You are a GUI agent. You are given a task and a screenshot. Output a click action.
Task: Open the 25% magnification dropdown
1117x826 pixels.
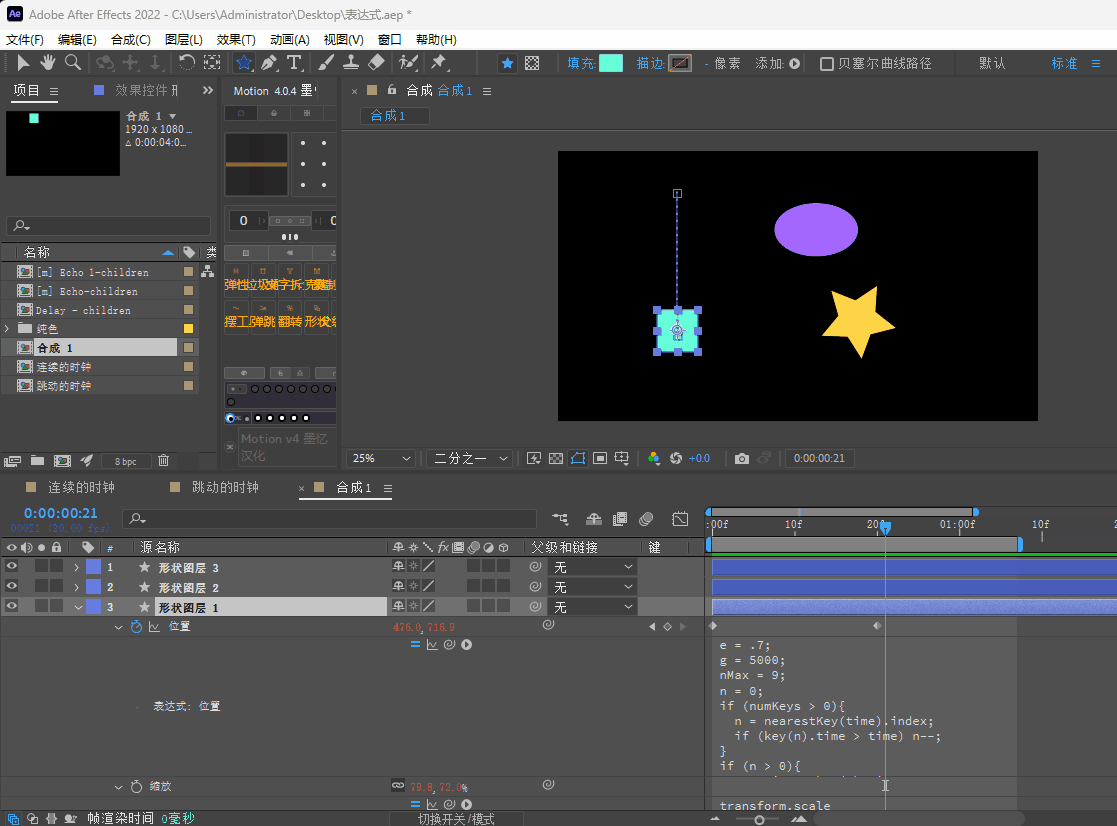380,458
